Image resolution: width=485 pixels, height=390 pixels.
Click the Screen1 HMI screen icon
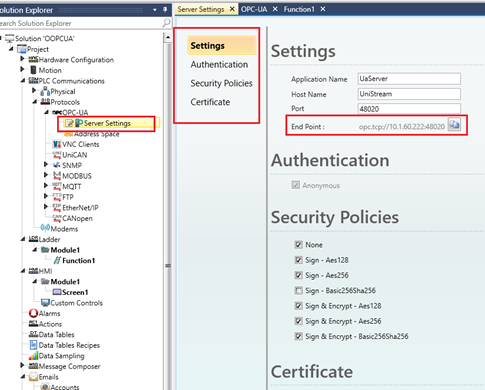click(57, 292)
